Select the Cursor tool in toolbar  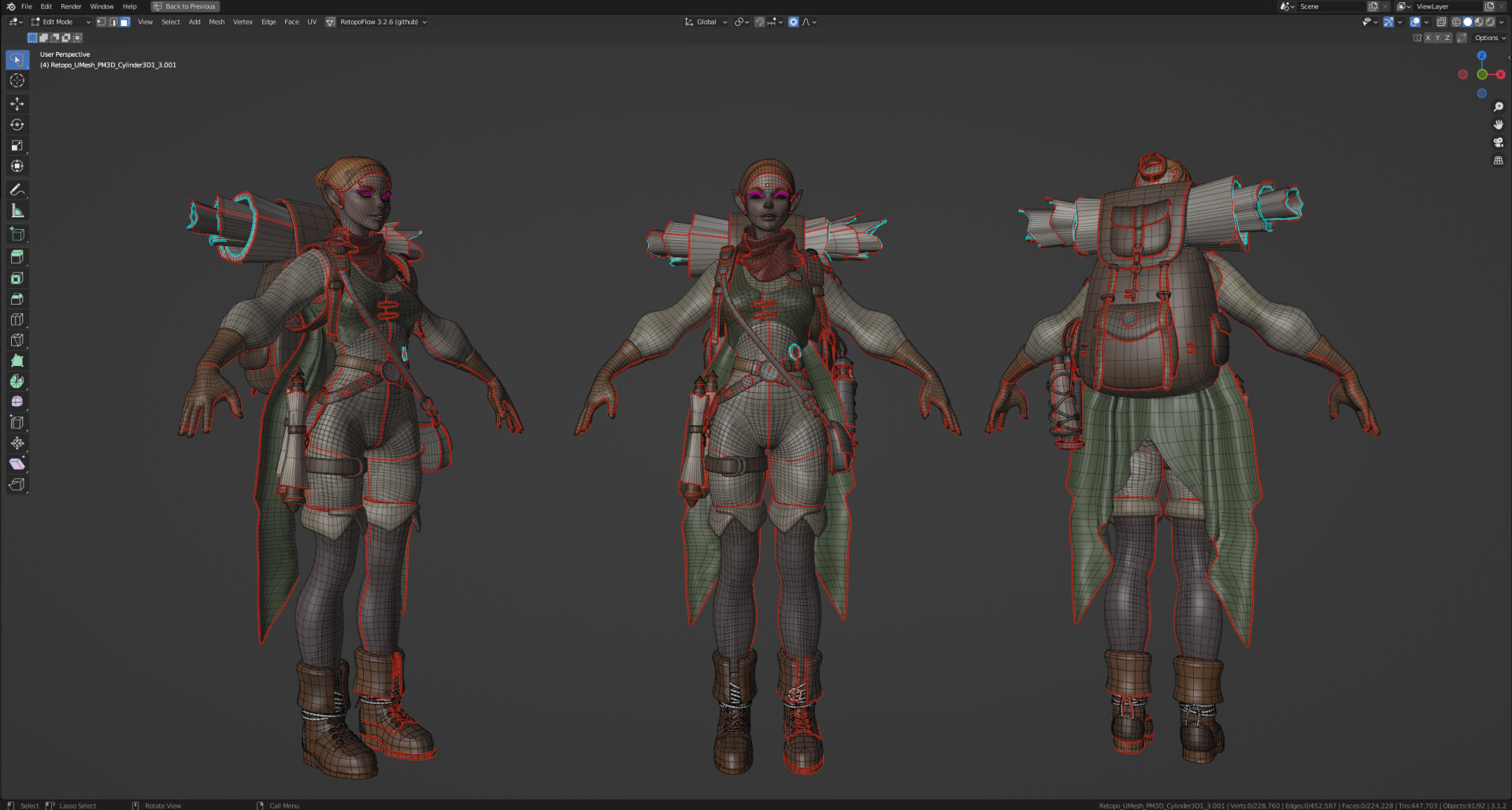pos(17,80)
